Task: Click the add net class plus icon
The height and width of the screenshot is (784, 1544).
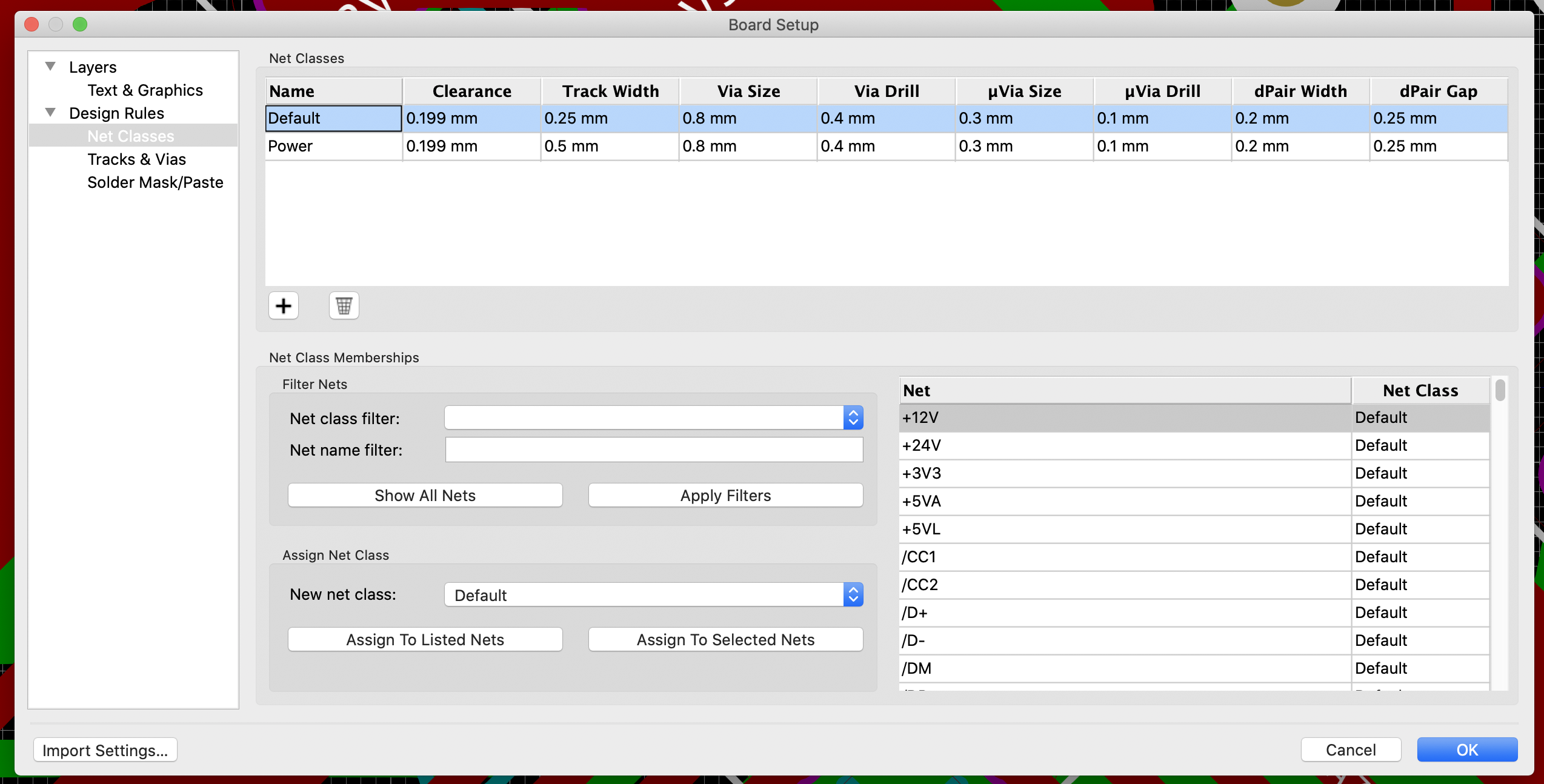Action: pos(283,305)
